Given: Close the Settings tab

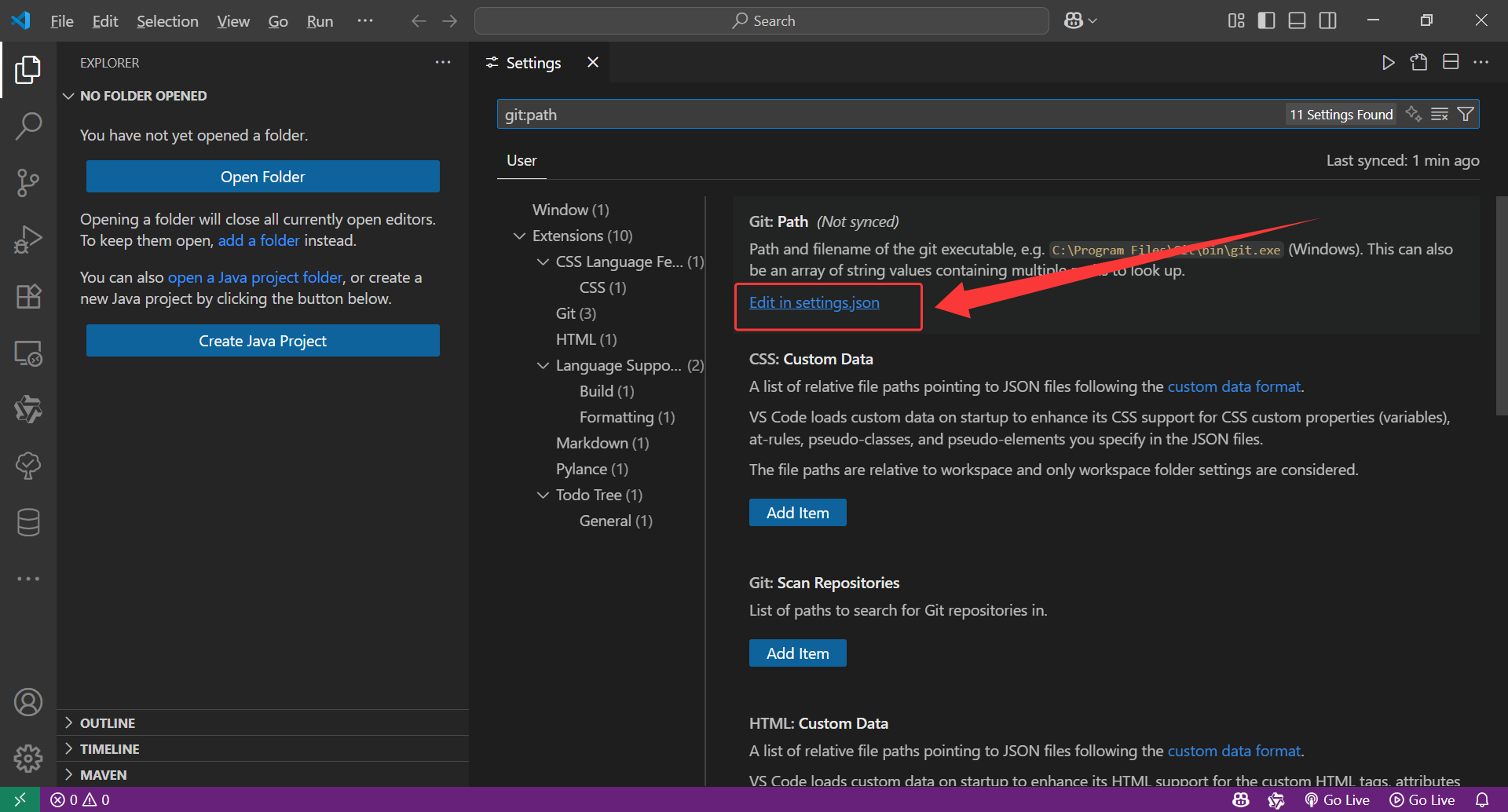Looking at the screenshot, I should (x=593, y=62).
